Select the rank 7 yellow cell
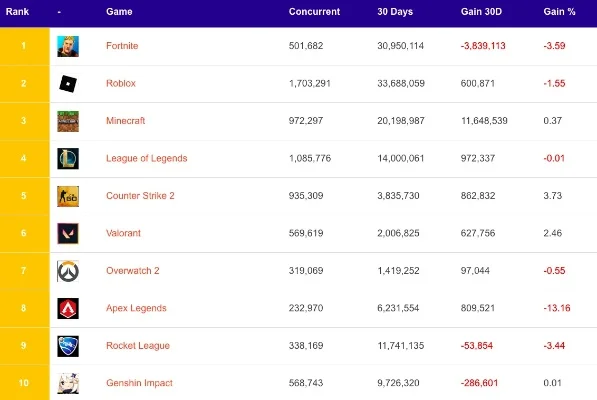597x400 pixels. [x=25, y=271]
